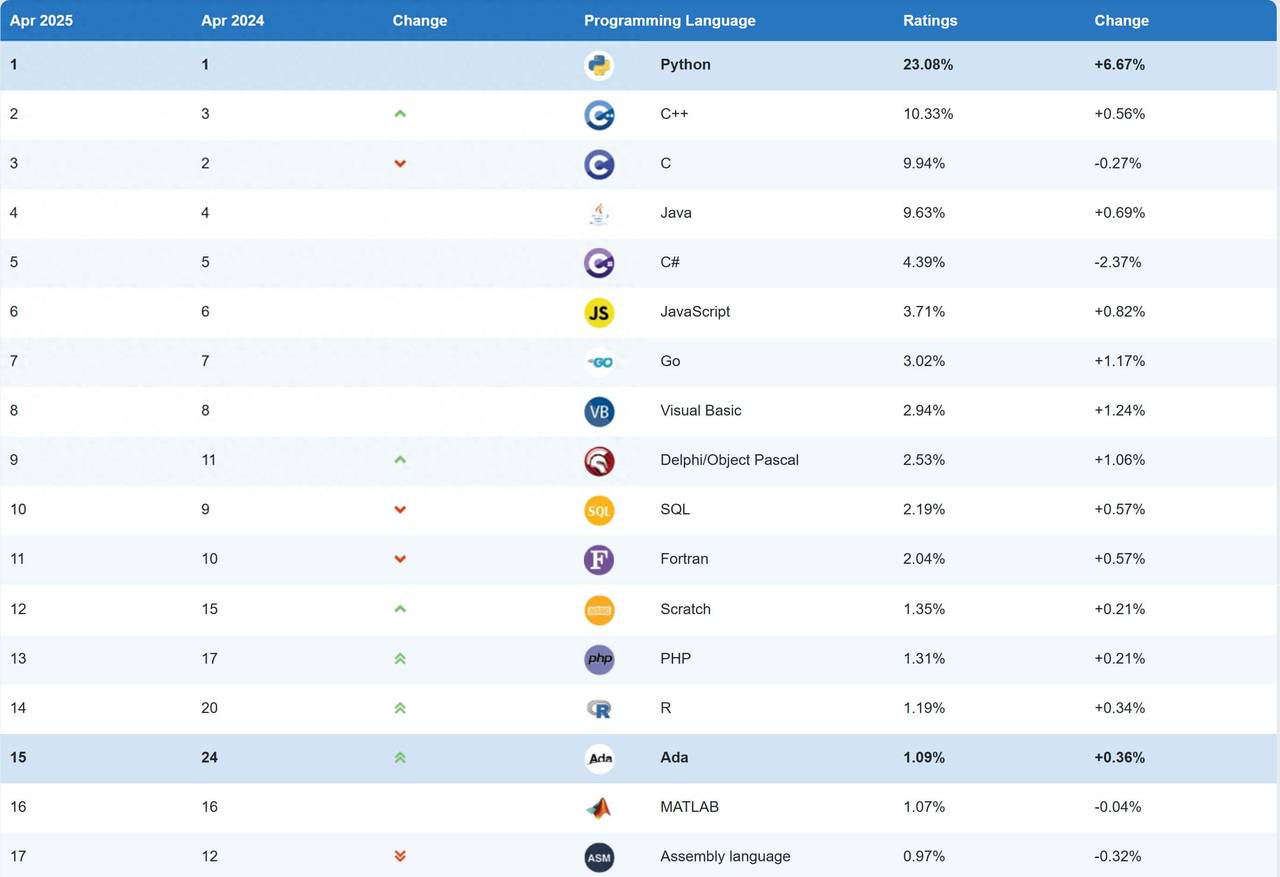Click the green up arrow in C++ row
Viewport: 1280px width, 877px height.
400,114
